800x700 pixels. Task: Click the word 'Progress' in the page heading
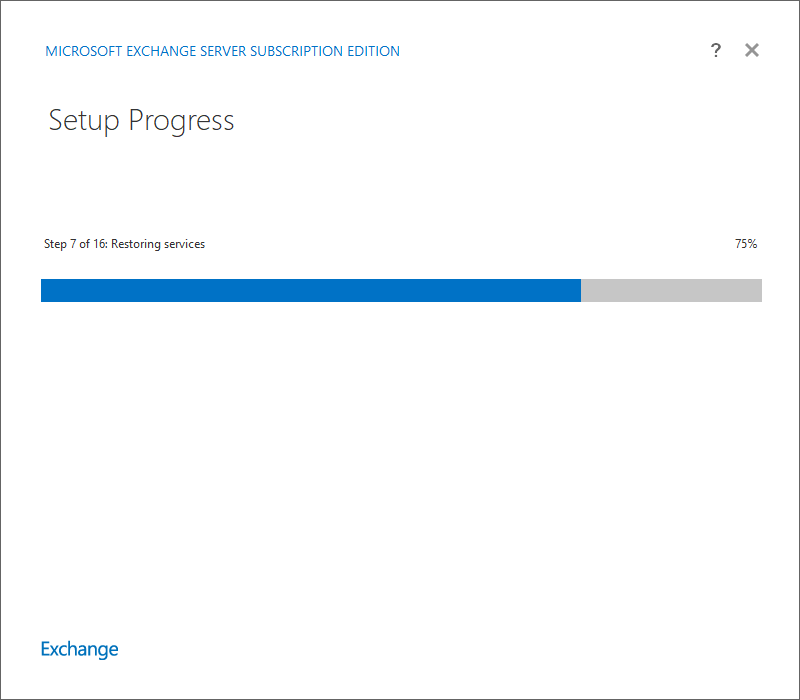[181, 121]
